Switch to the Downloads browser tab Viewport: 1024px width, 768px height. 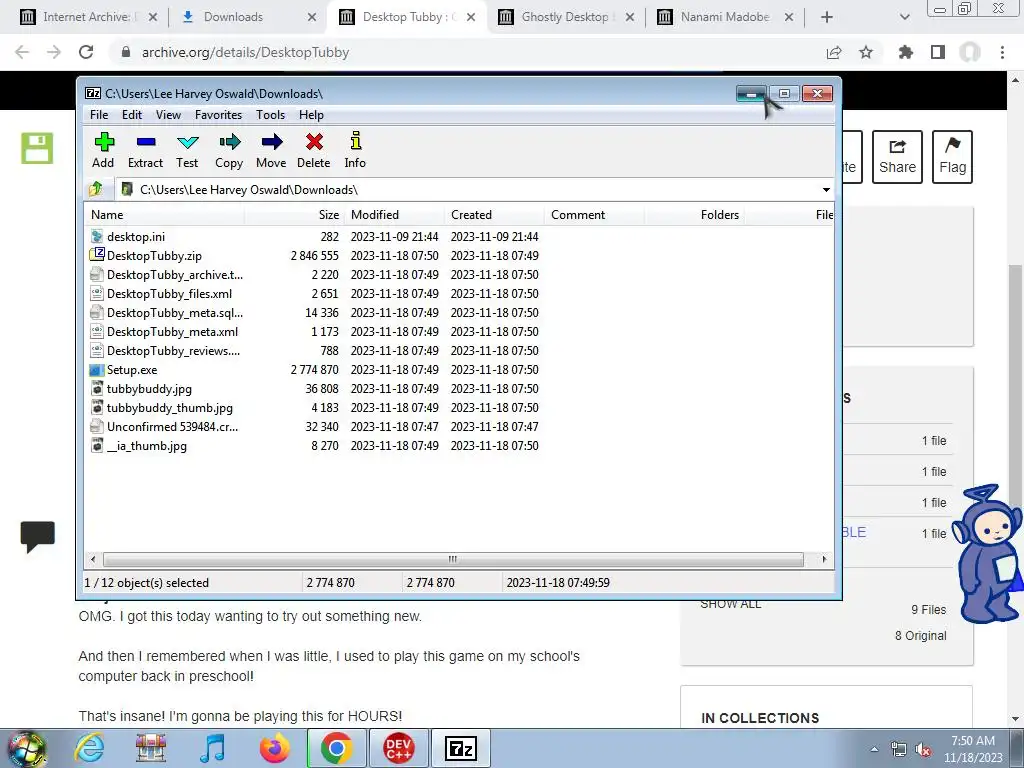246,17
